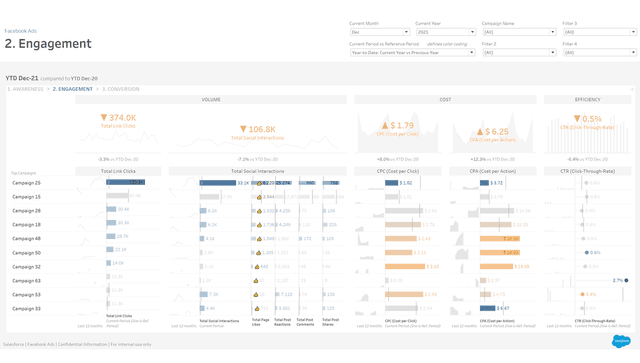Click the thumbs-up icon in Campaign 33 row

click(x=257, y=309)
